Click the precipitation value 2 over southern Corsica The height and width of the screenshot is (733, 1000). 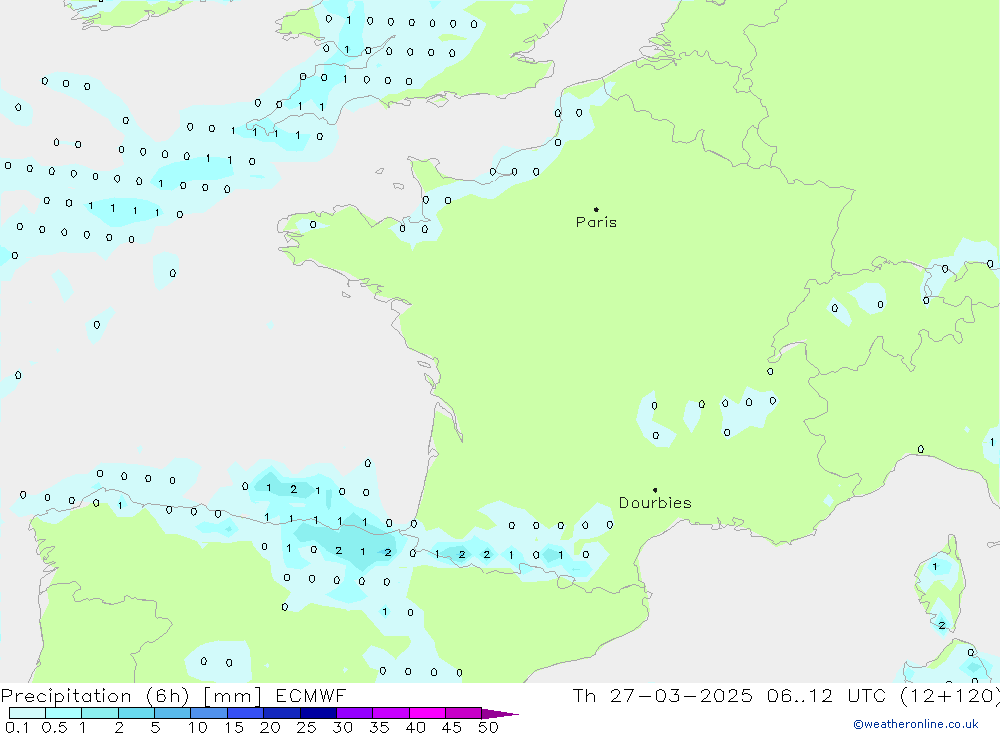(942, 625)
